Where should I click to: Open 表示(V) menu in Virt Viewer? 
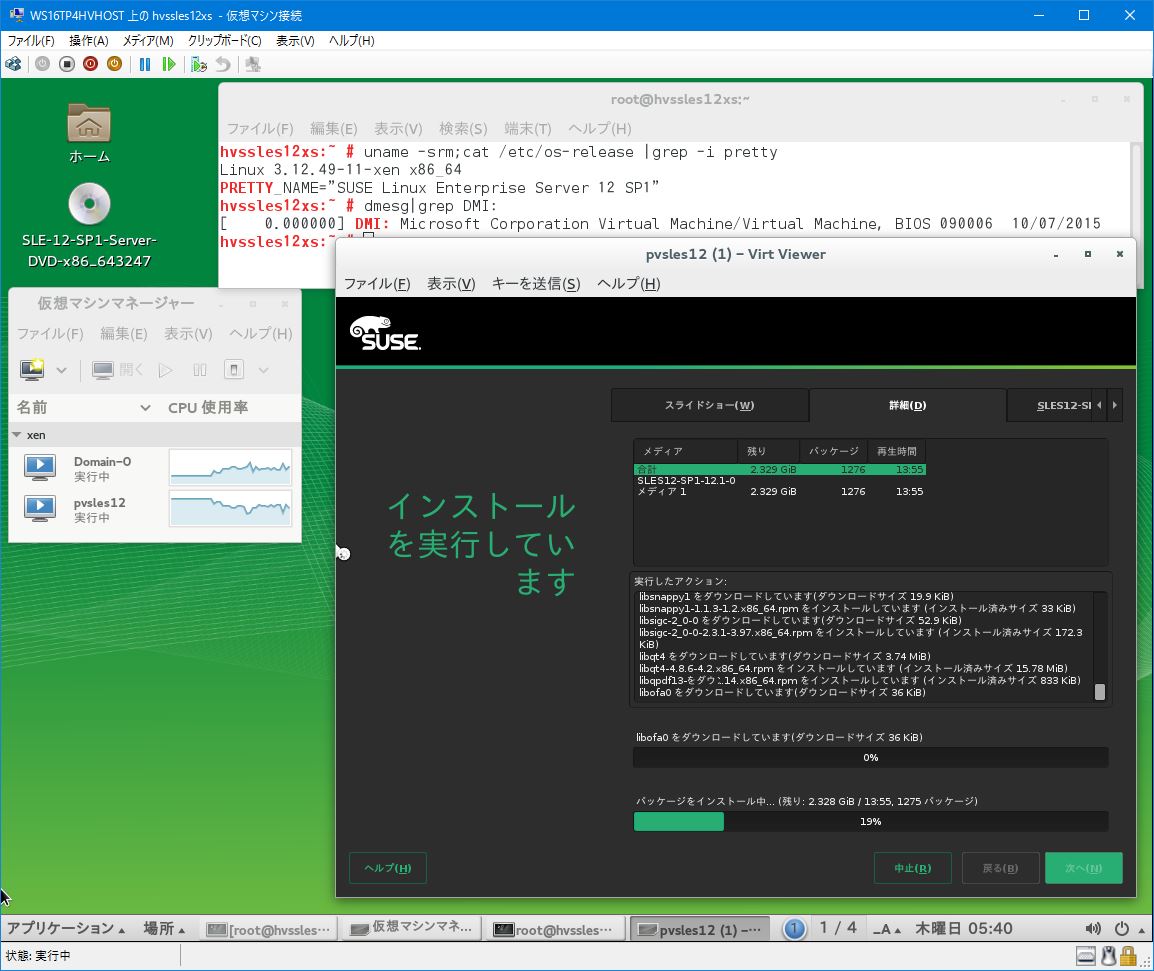pyautogui.click(x=451, y=283)
